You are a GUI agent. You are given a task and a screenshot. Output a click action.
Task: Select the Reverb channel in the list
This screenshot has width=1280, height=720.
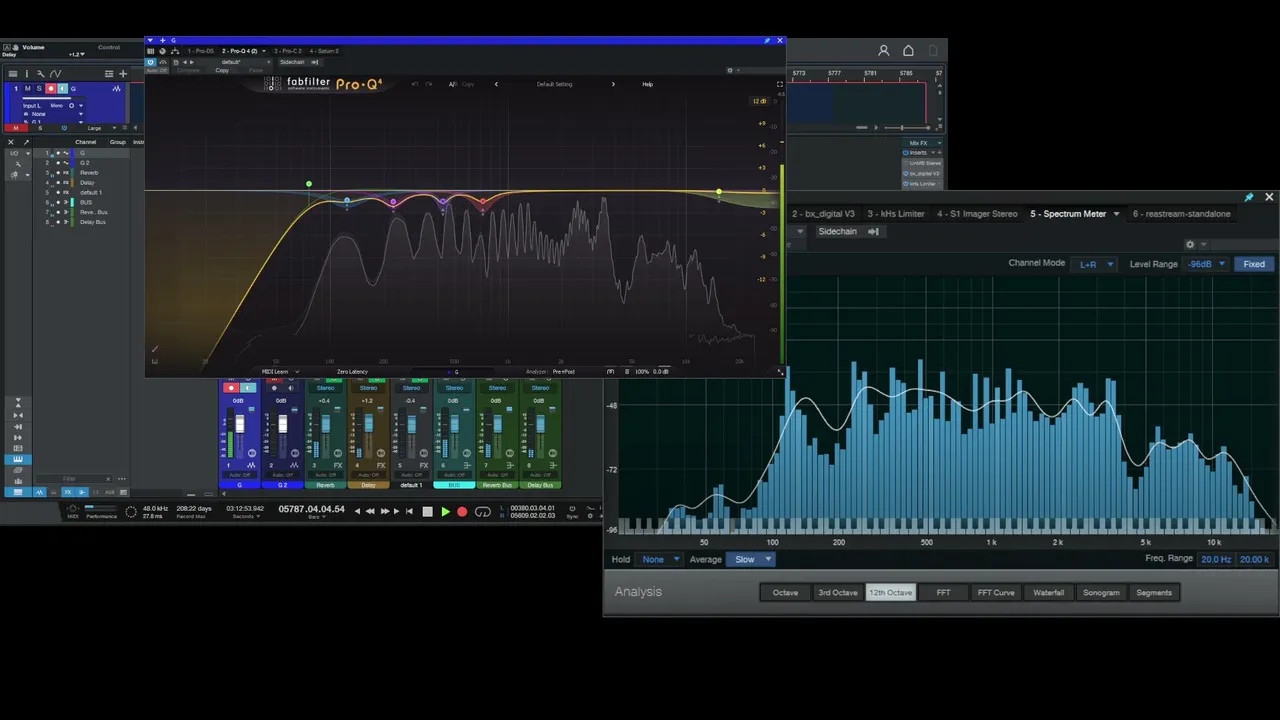click(x=90, y=173)
